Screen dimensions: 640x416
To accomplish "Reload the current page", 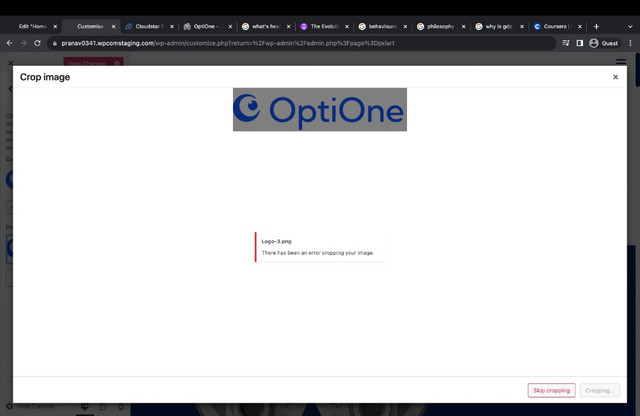I will click(37, 43).
